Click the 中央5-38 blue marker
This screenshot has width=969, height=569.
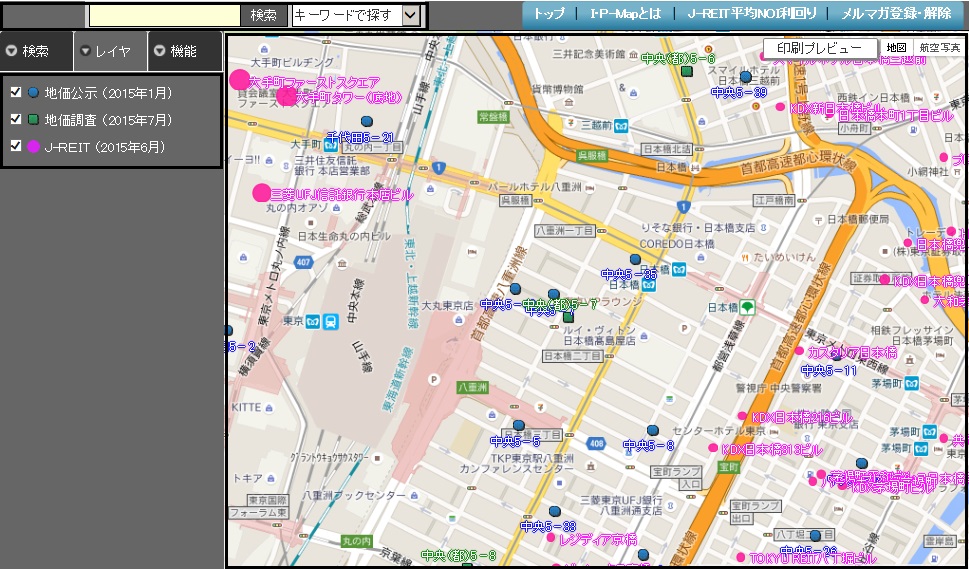pos(554,512)
